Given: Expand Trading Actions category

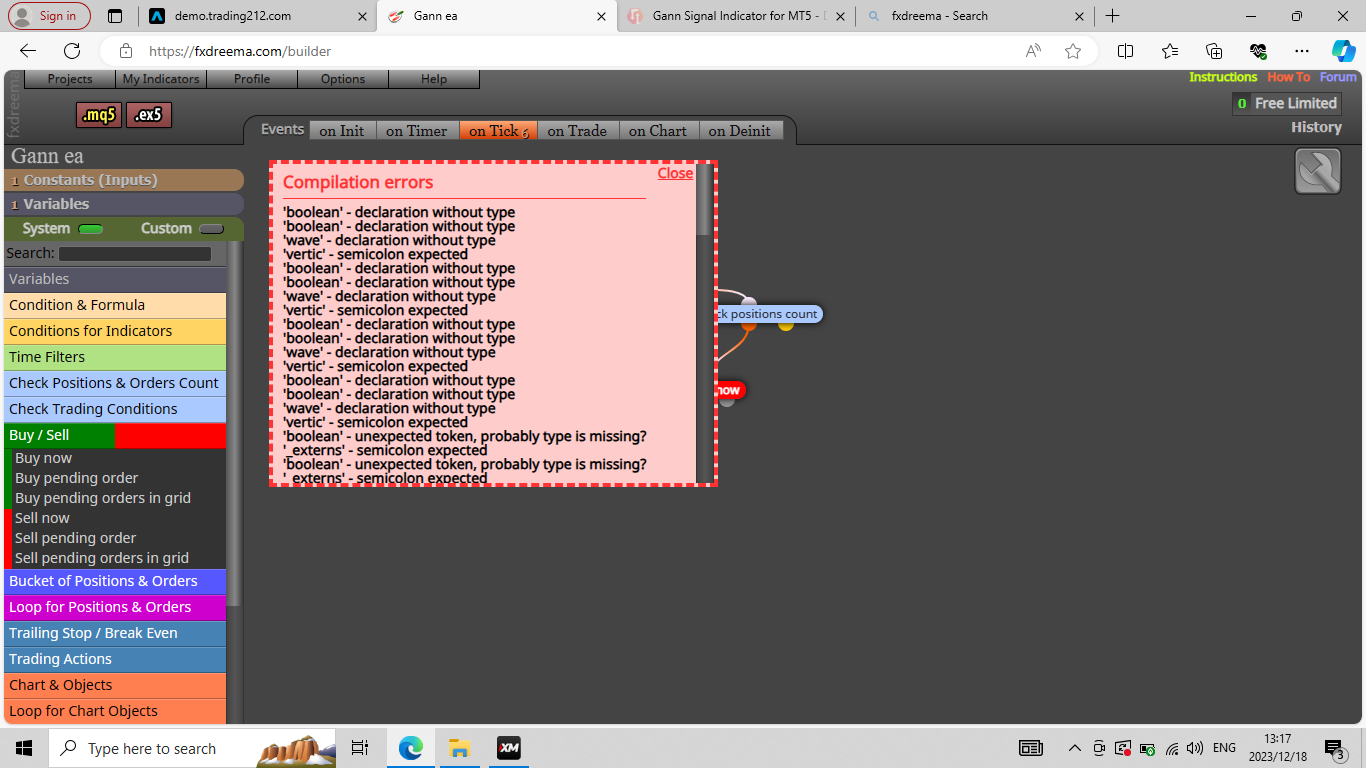Looking at the screenshot, I should click(x=115, y=659).
